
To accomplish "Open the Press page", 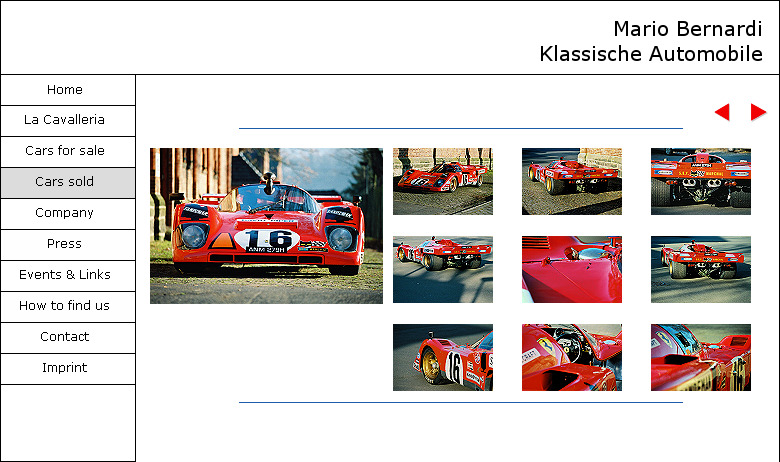I will click(68, 245).
